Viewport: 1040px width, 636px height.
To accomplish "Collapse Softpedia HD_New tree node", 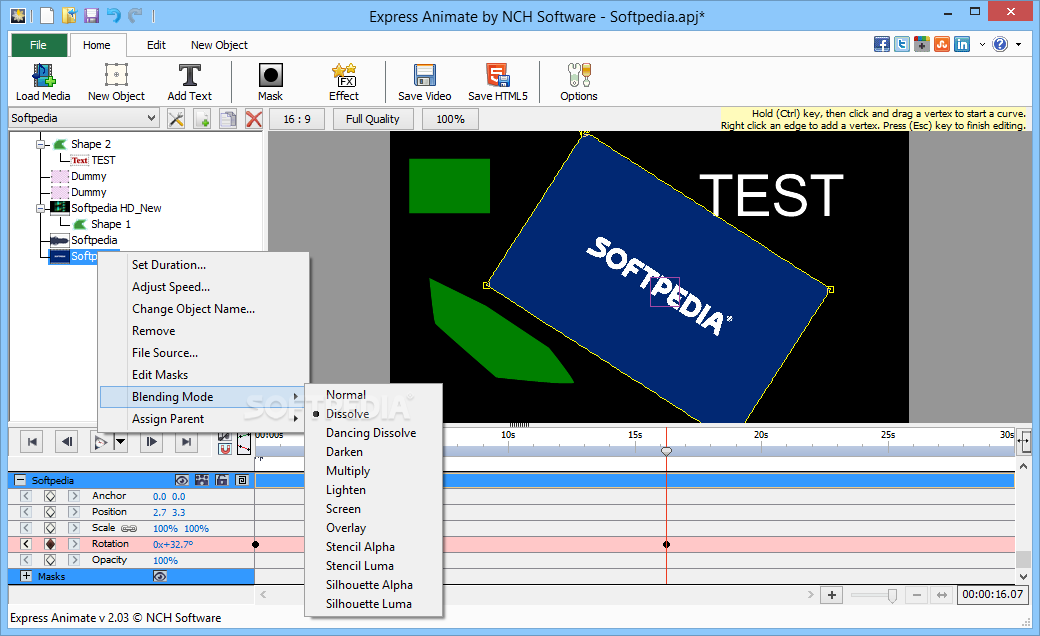I will (x=41, y=208).
